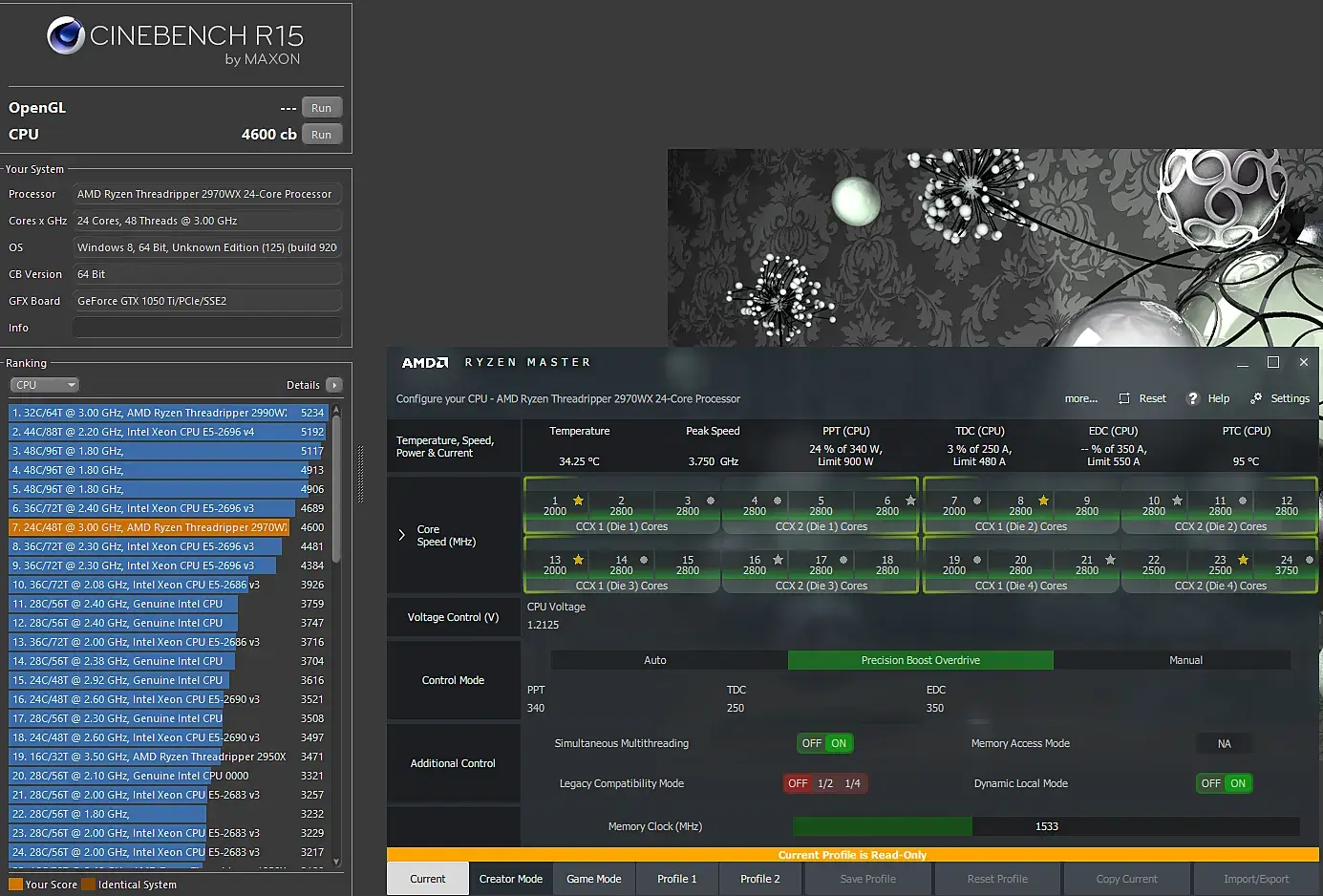Screen dimensions: 1323x896
Task: Click the Processor name field in Cinebench
Action: click(207, 194)
